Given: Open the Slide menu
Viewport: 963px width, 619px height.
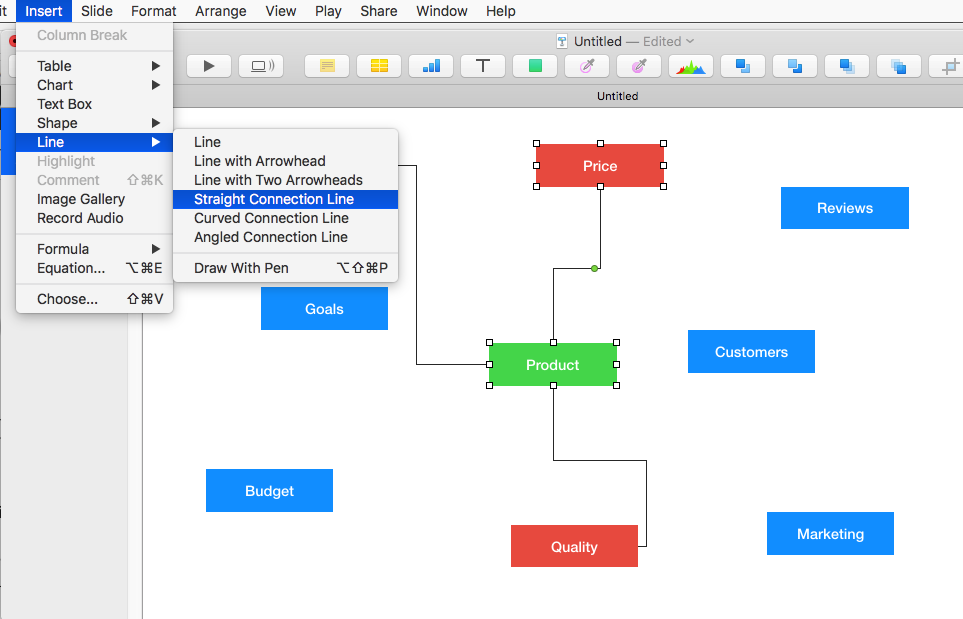Looking at the screenshot, I should pyautogui.click(x=96, y=11).
